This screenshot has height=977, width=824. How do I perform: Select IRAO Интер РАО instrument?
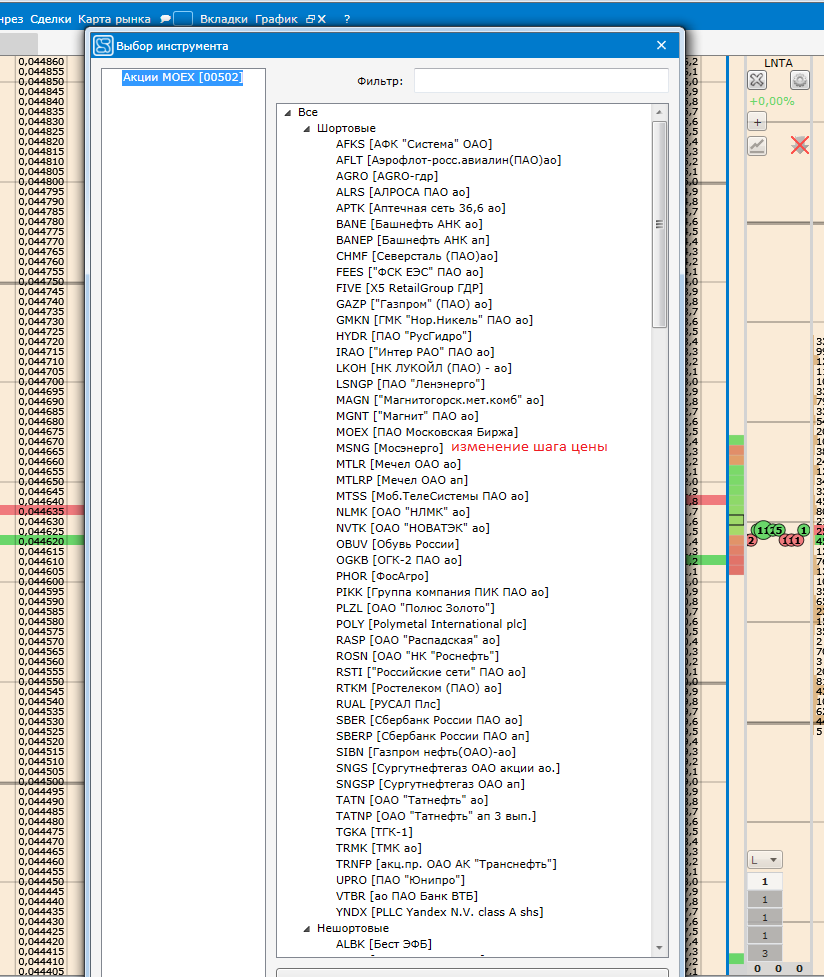tap(415, 352)
